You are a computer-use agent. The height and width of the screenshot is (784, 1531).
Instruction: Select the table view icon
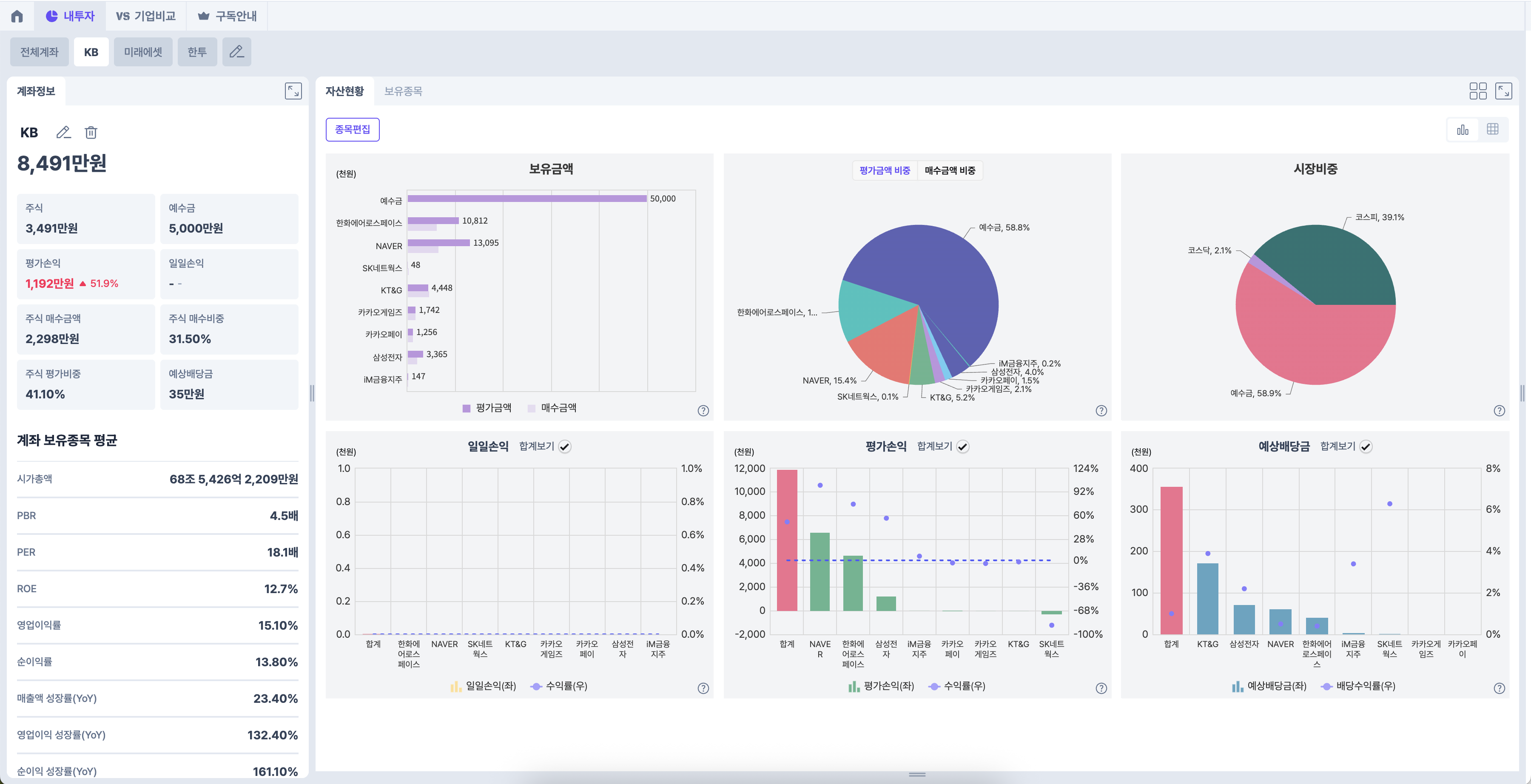click(x=1492, y=130)
